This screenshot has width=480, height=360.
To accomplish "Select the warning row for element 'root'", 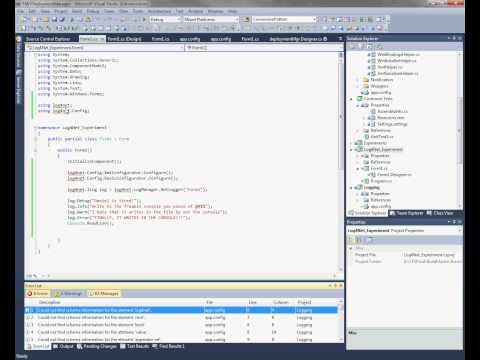I will [x=181, y=317].
